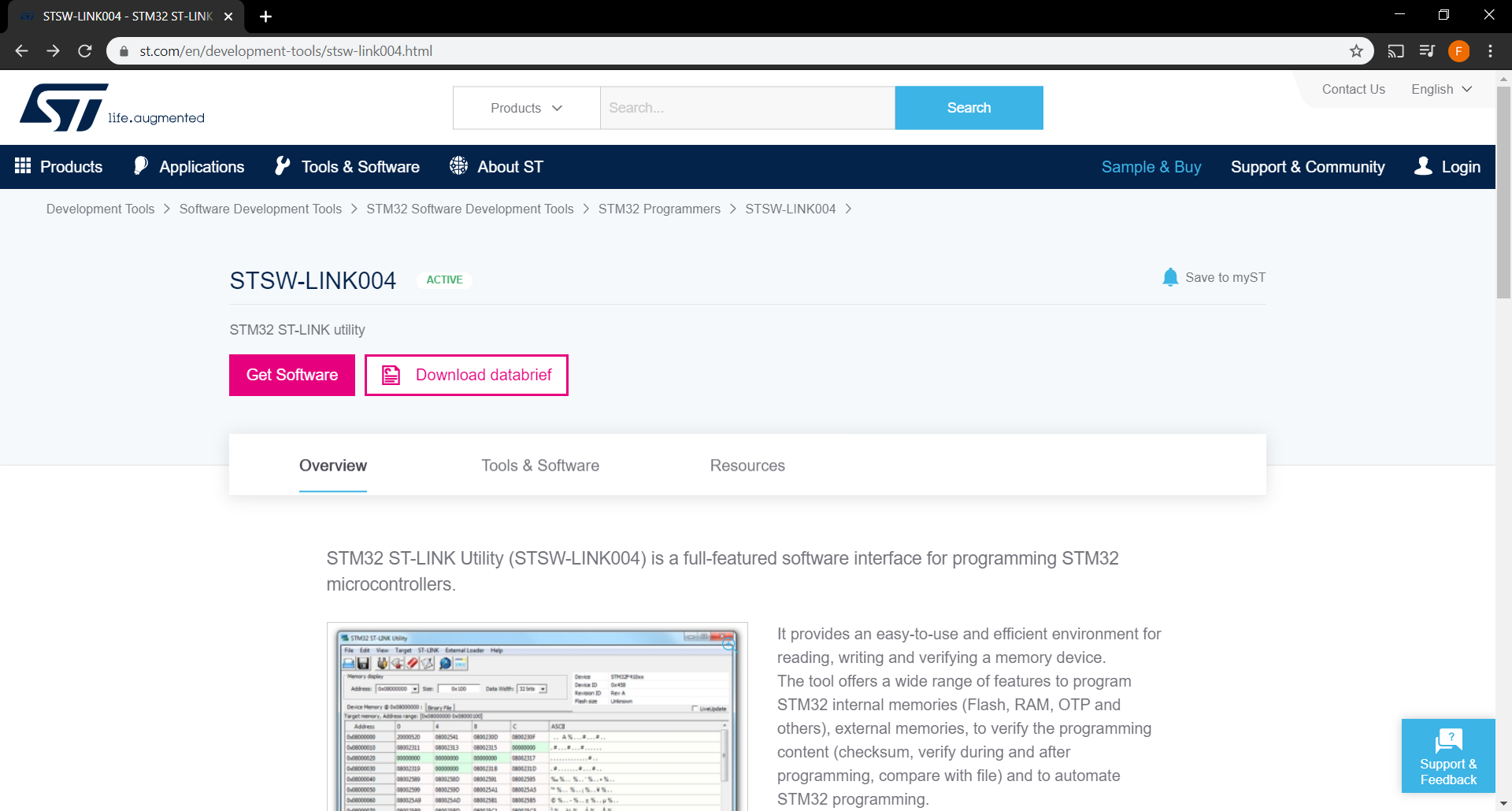Bookmark this page with the star icon
1512x811 pixels.
[x=1356, y=51]
